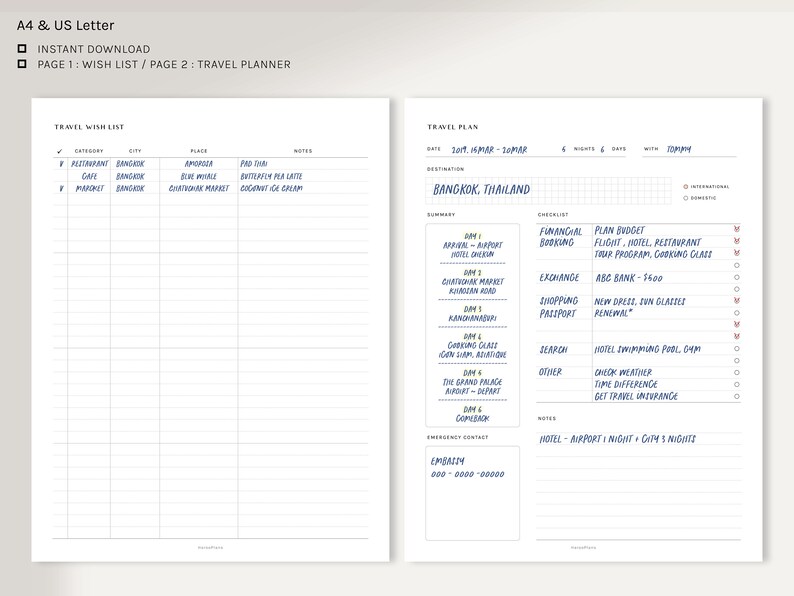This screenshot has height=596, width=794.
Task: Check the circle beside passport Renewal
Action: tap(737, 313)
